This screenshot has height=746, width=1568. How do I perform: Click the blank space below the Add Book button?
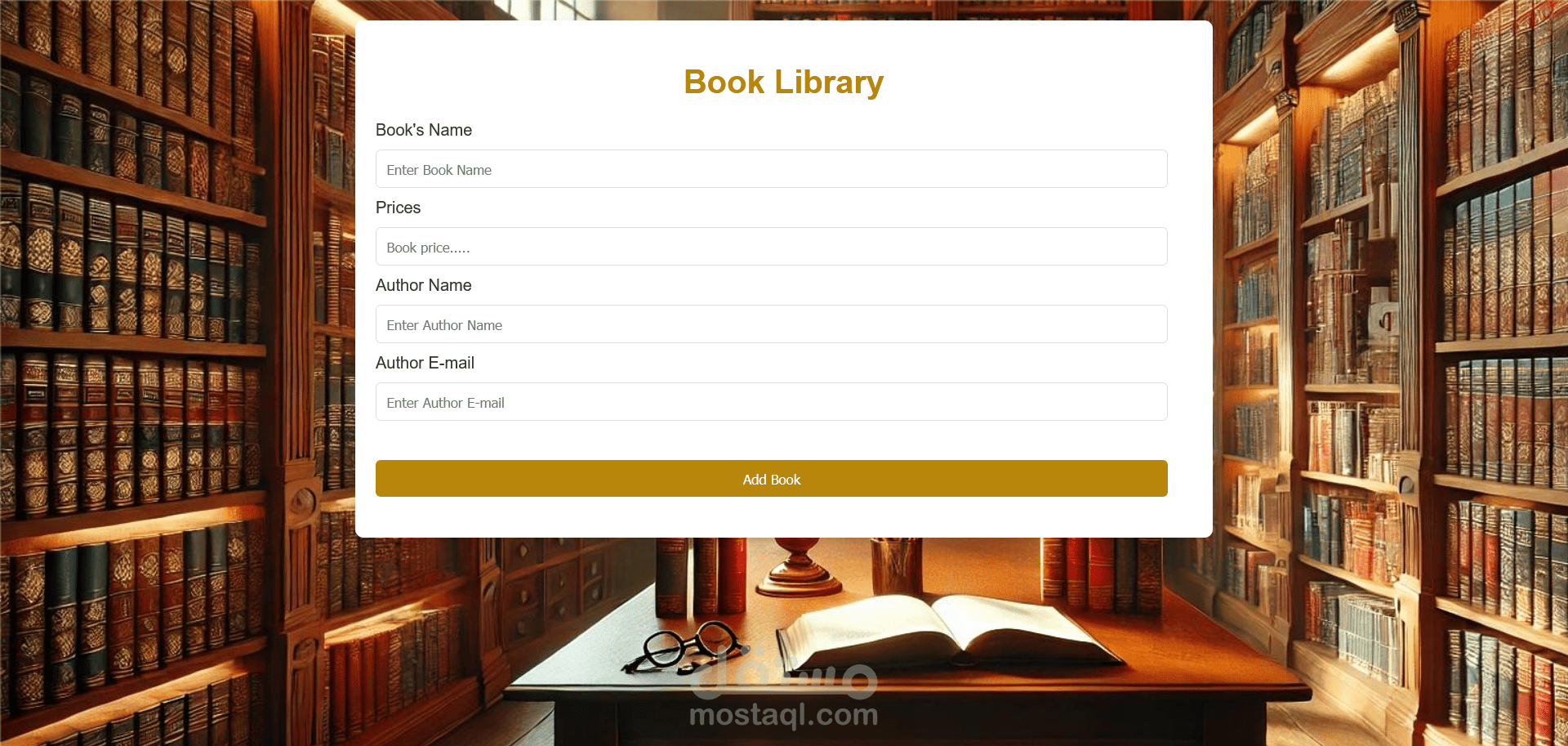click(x=771, y=517)
